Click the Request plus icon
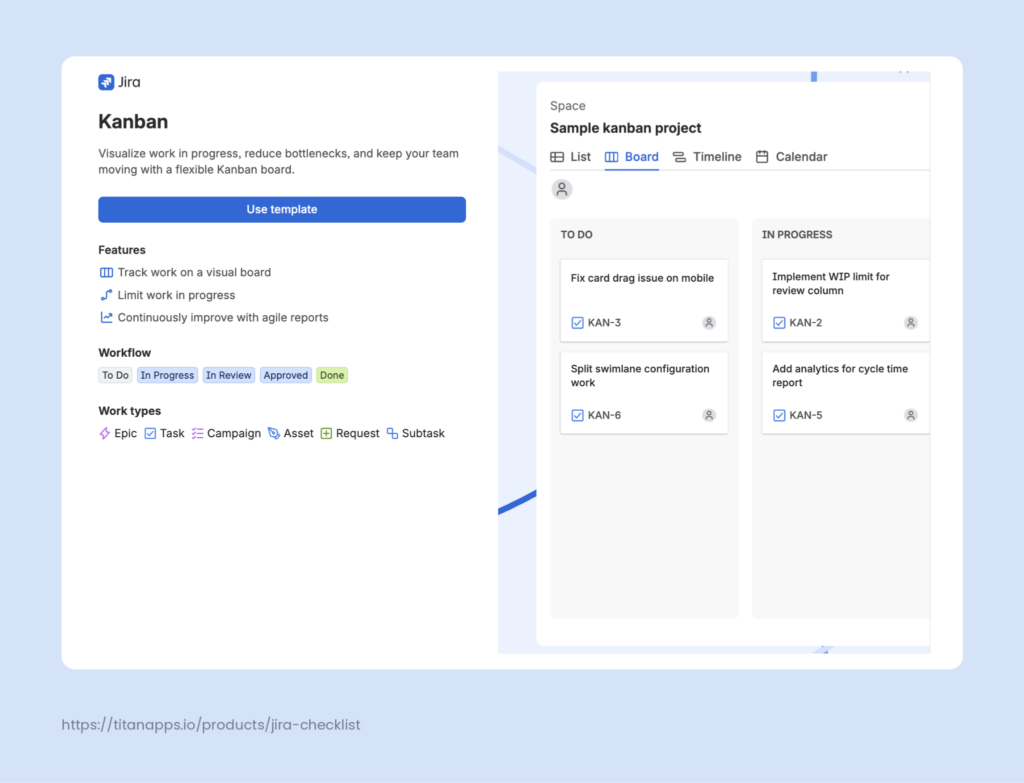 coord(326,434)
